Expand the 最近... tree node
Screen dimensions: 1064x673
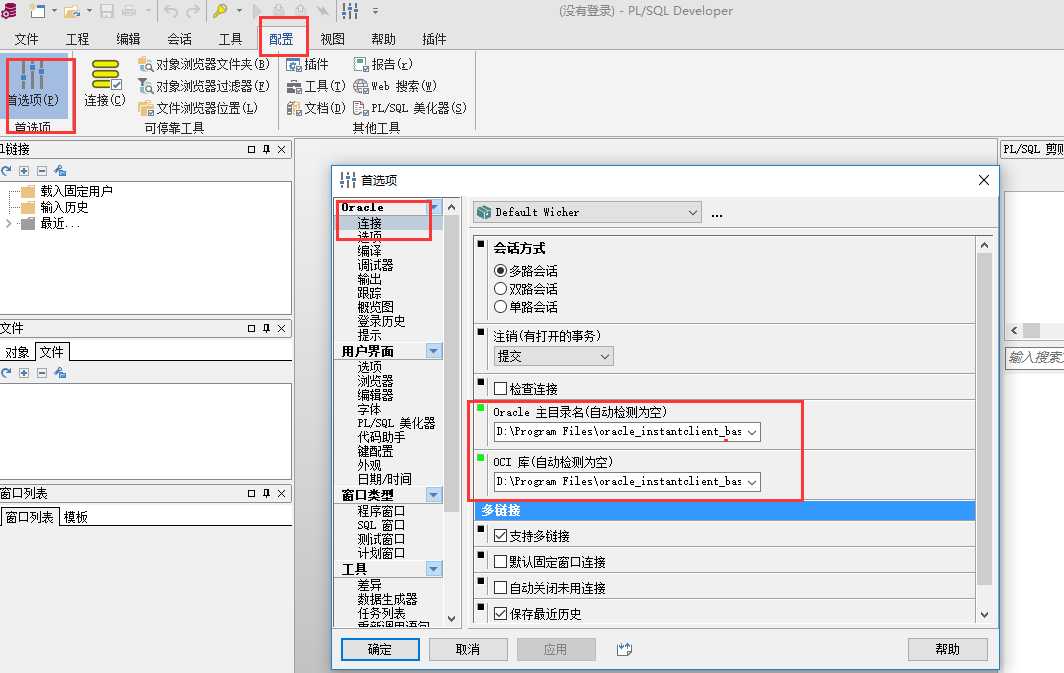click(x=8, y=223)
